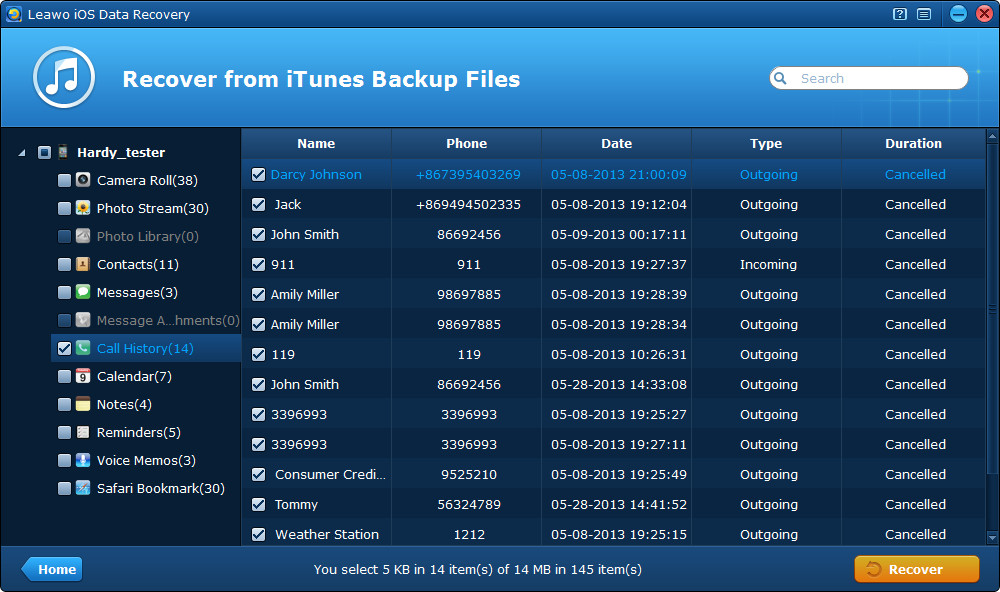This screenshot has width=1000, height=592.
Task: Click phone number +869494502335
Action: (x=469, y=205)
